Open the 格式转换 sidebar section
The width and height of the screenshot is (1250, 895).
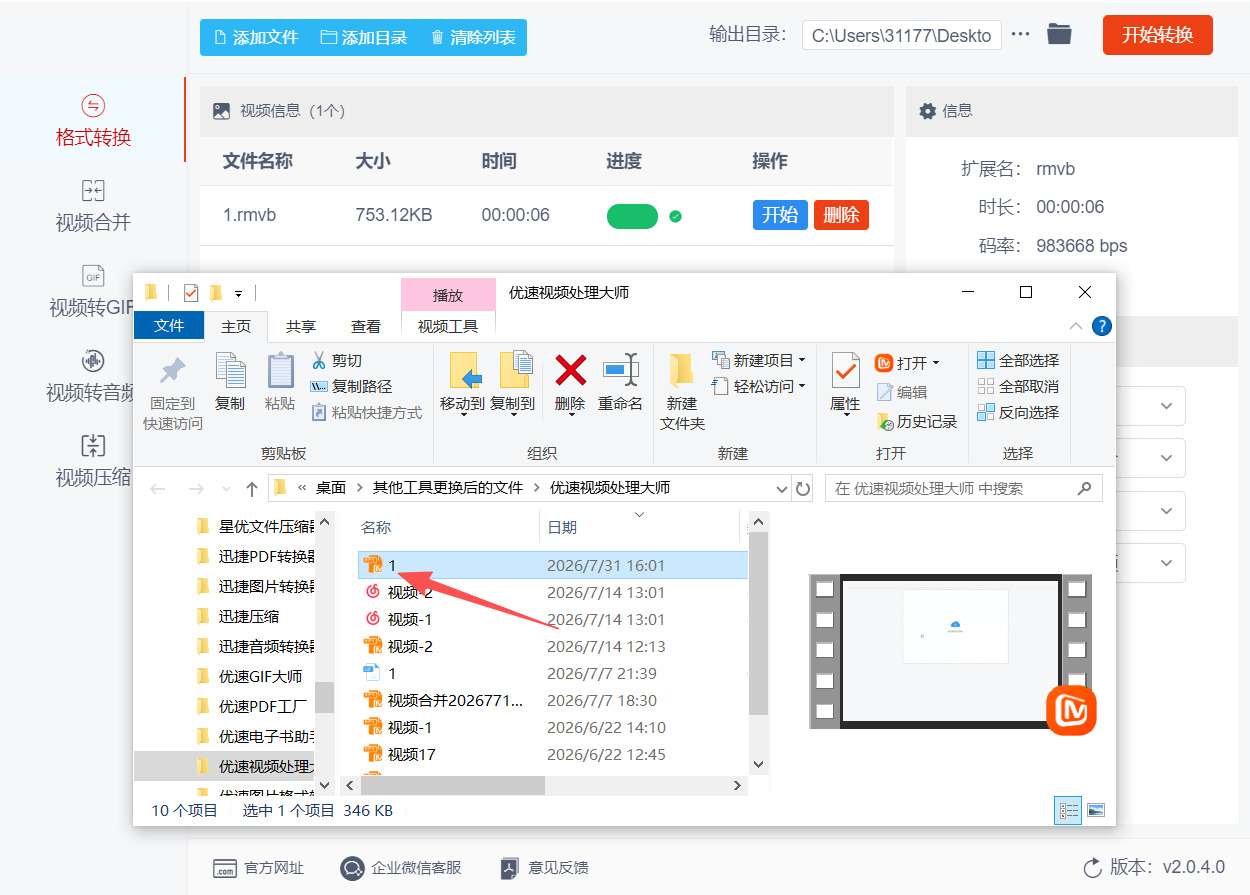(x=93, y=120)
